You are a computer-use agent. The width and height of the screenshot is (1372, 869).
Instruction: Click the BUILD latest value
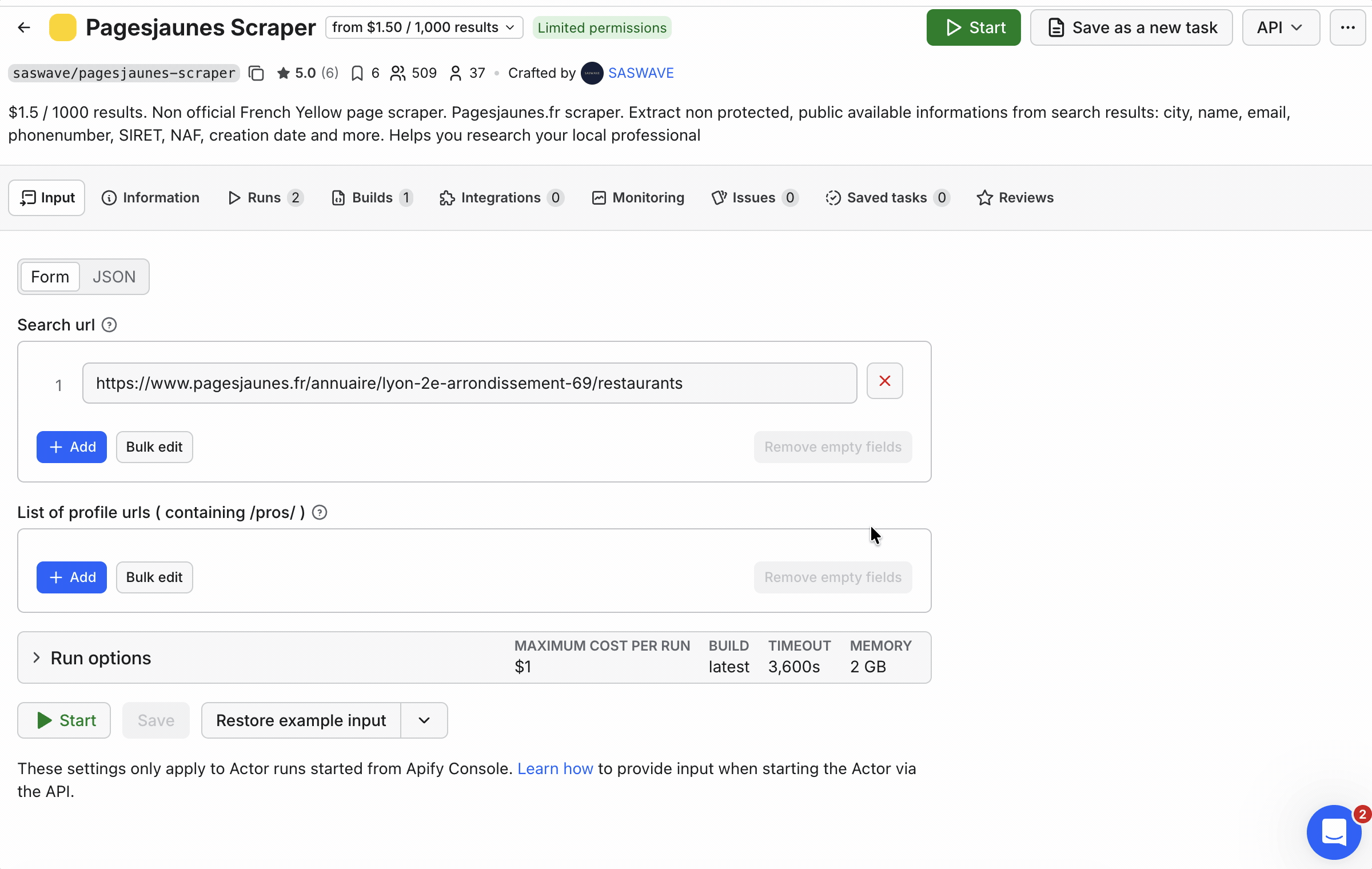point(729,667)
